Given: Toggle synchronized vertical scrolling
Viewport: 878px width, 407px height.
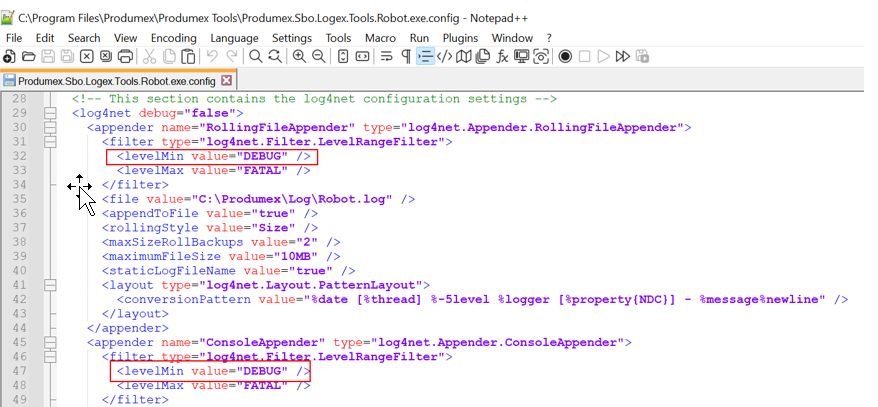Looking at the screenshot, I should [x=344, y=57].
